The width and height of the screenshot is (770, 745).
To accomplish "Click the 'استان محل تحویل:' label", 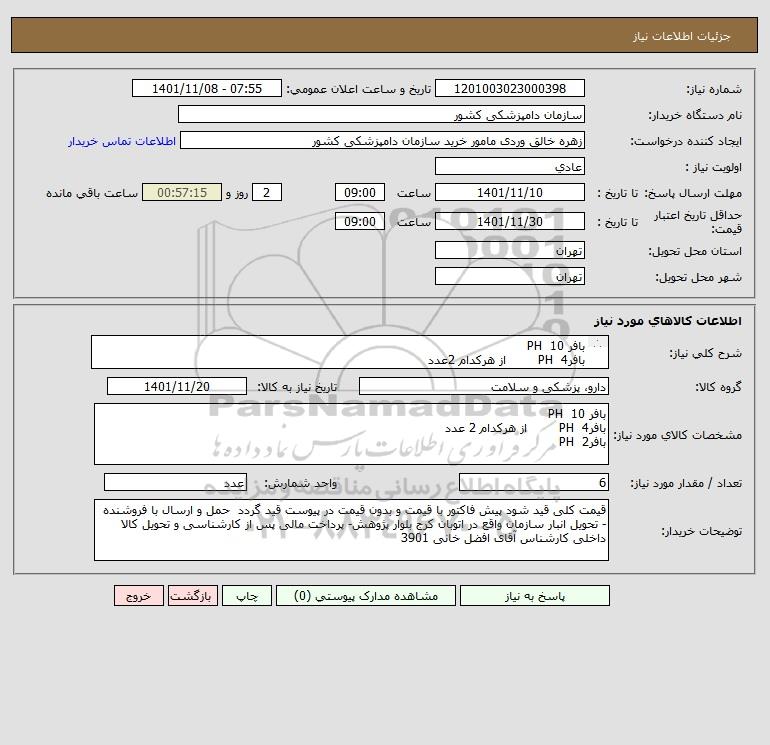I will pos(695,251).
